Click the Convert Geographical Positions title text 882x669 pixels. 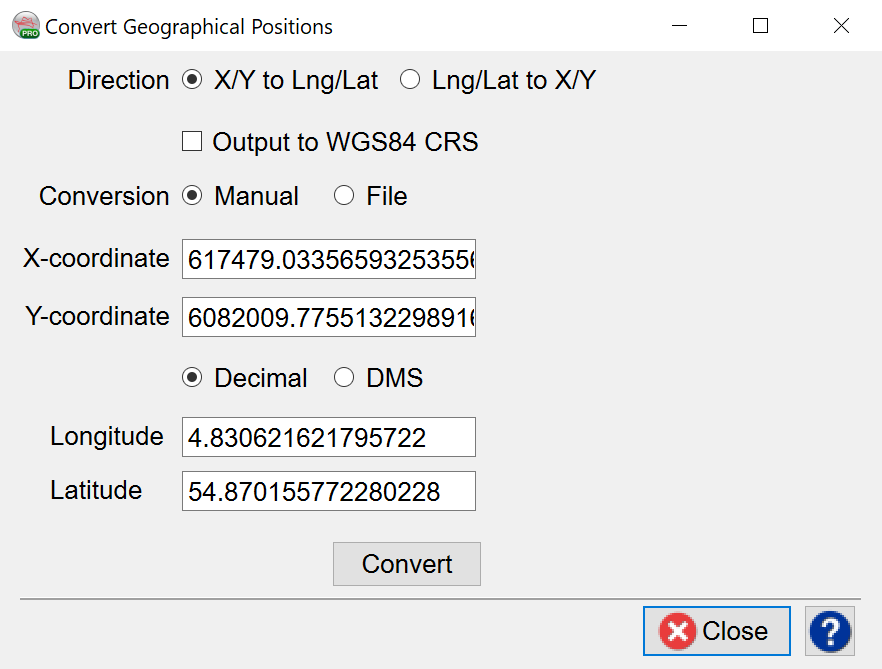coord(189,26)
